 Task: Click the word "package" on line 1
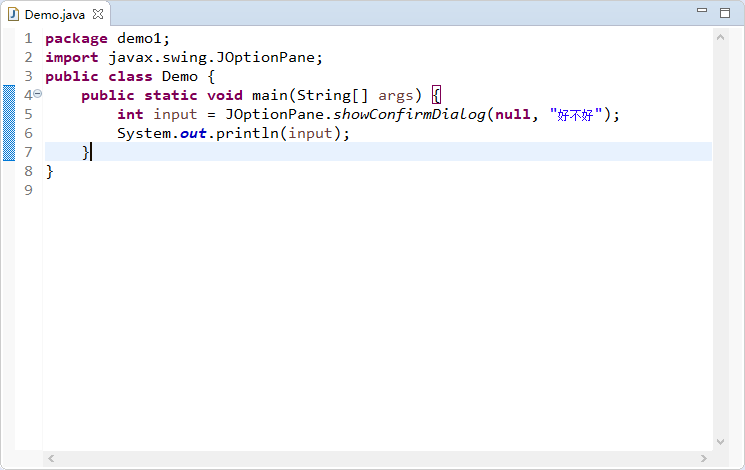point(76,39)
